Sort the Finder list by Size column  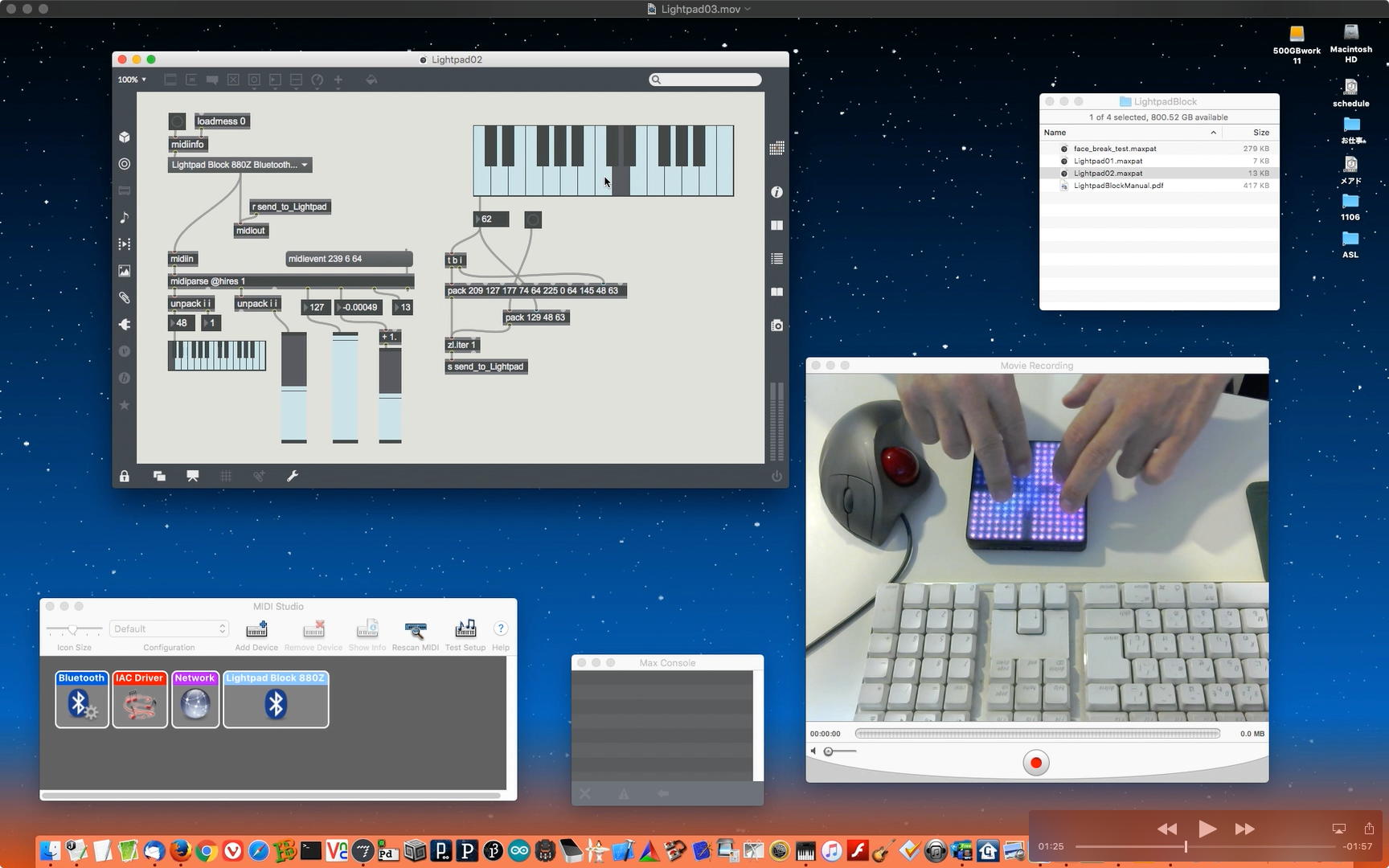[1260, 133]
